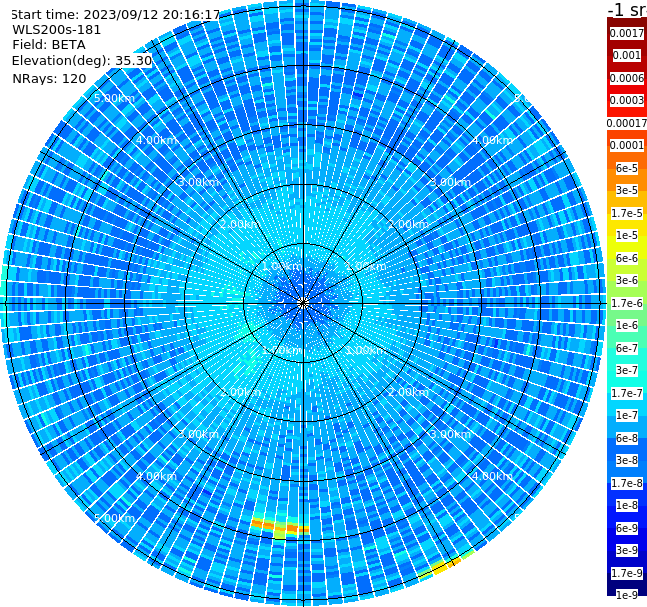Select the 0.001 colorbar tick label
Viewport: 647px width, 607px height.
tap(627, 55)
